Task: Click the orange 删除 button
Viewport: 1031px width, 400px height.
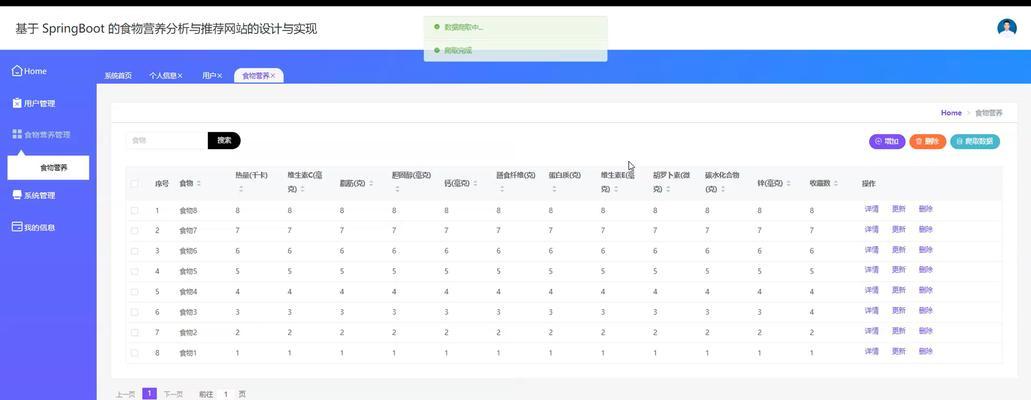Action: 928,141
